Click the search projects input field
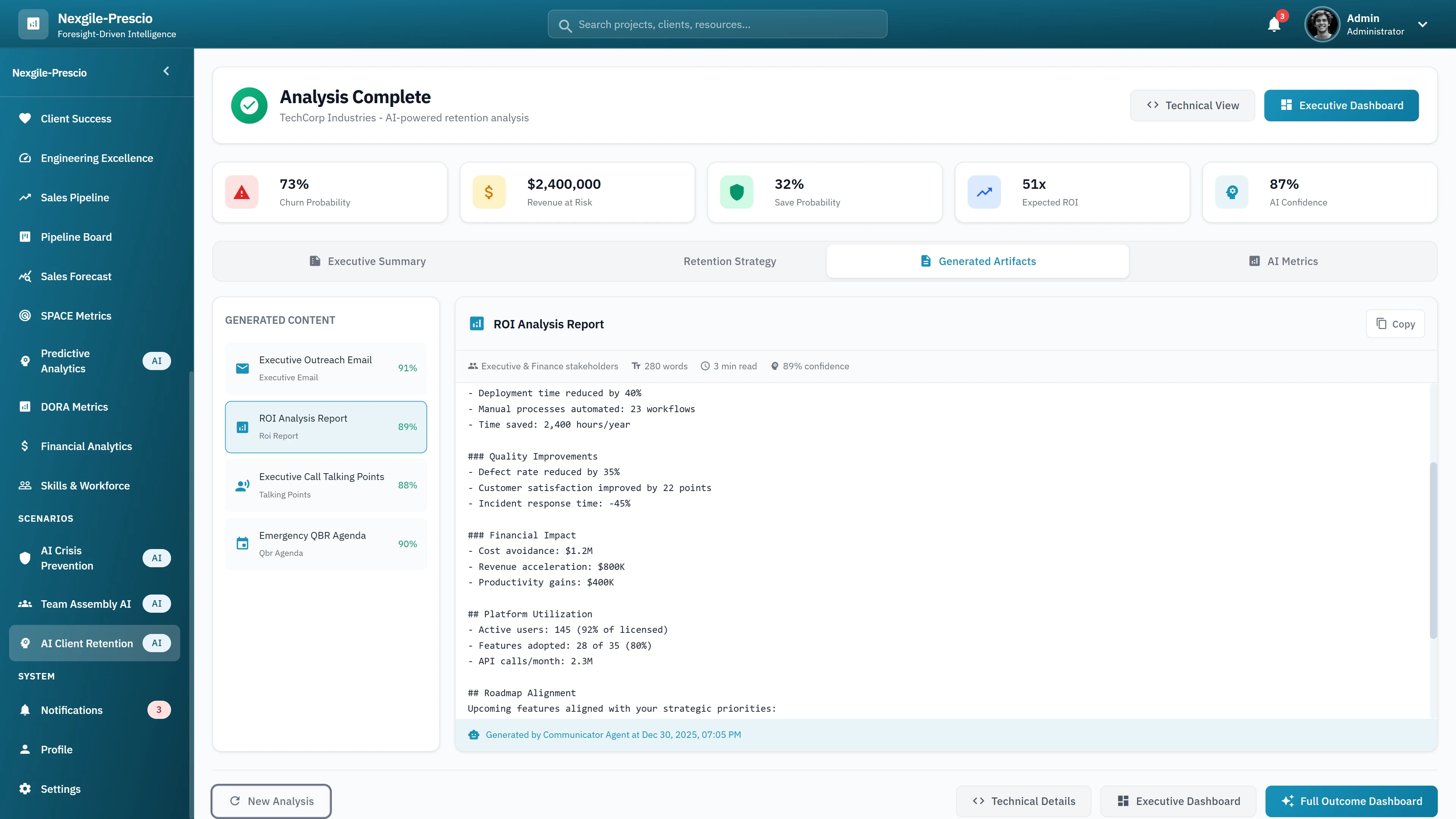 coord(717,24)
